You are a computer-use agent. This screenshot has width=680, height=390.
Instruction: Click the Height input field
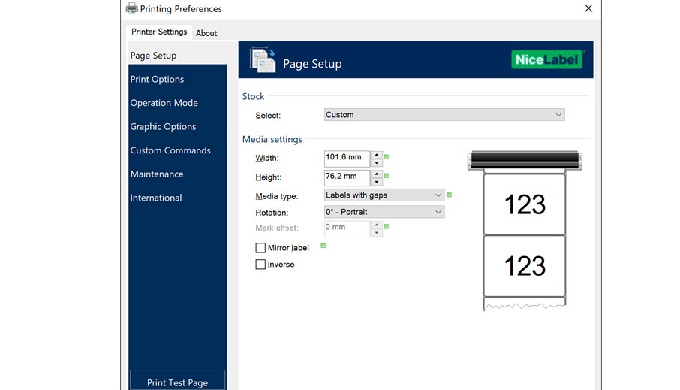347,177
